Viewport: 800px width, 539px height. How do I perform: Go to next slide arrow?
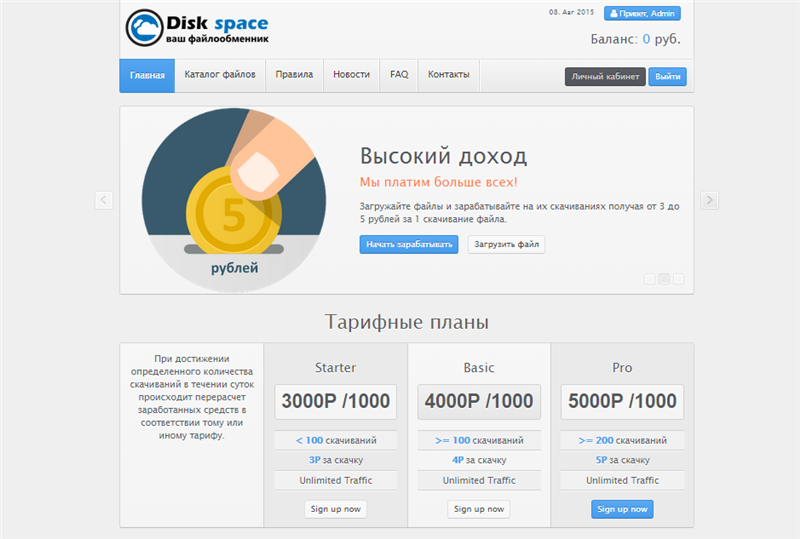pyautogui.click(x=710, y=200)
